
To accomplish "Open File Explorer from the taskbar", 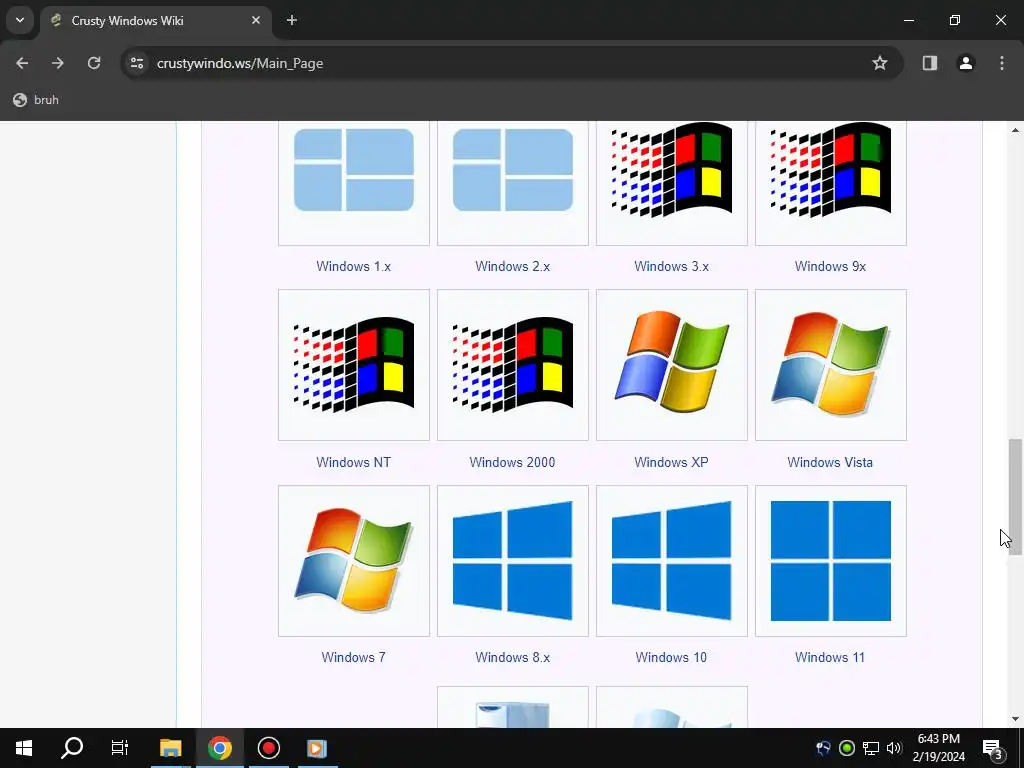I will [170, 748].
